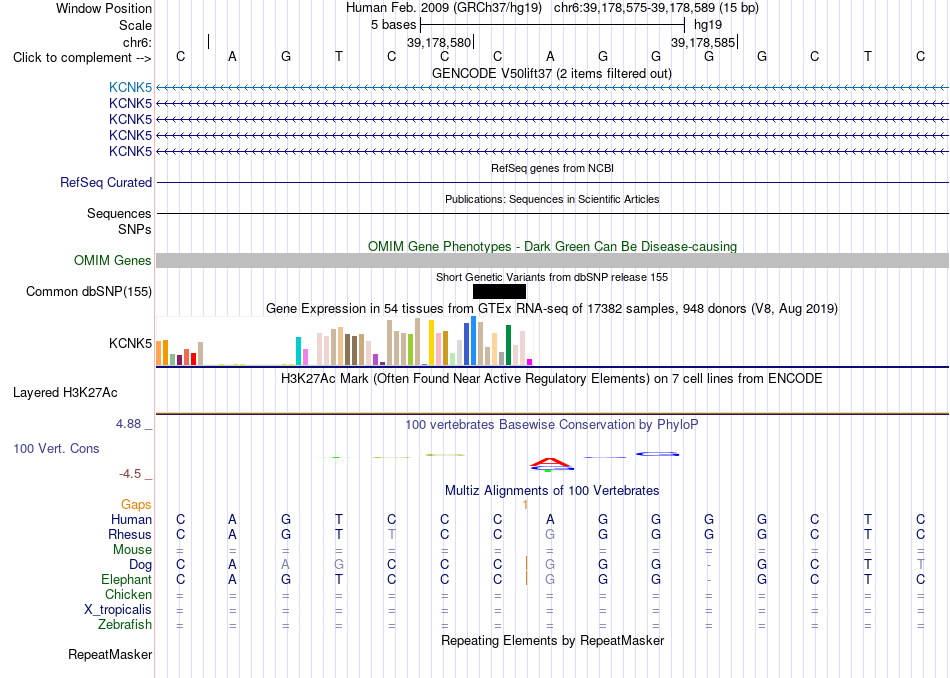Select the light-blue highlighted KCNK5 transcript label

[x=130, y=88]
